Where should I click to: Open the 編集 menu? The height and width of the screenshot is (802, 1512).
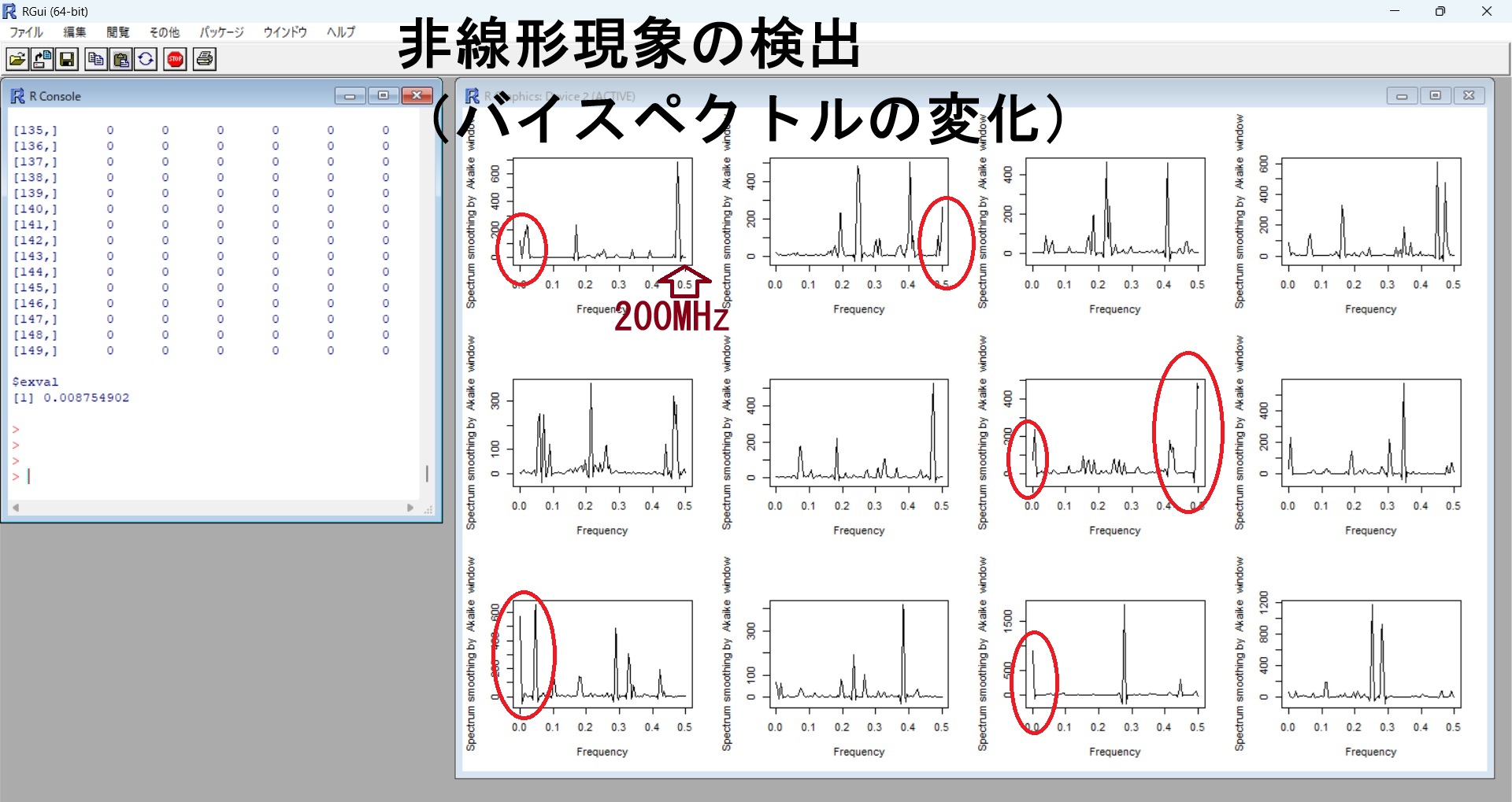tap(75, 32)
